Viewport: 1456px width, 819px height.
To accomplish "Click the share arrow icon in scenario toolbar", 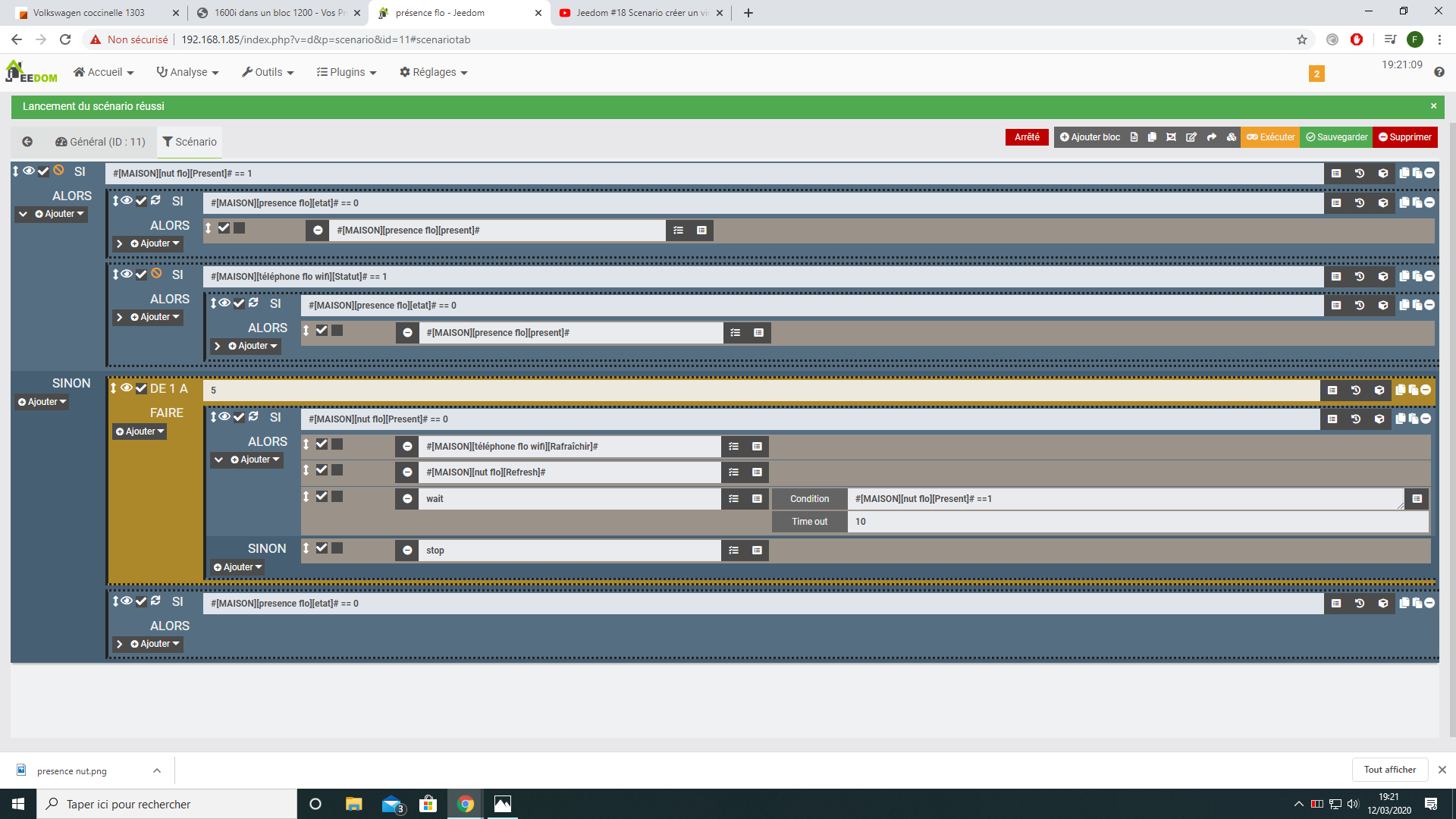I will (x=1212, y=137).
